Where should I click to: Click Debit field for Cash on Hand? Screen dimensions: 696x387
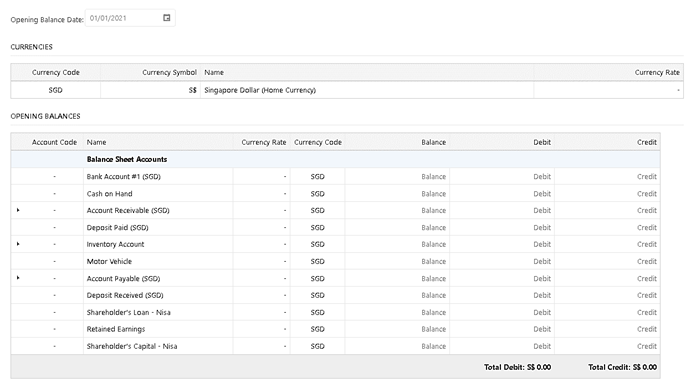(502, 194)
